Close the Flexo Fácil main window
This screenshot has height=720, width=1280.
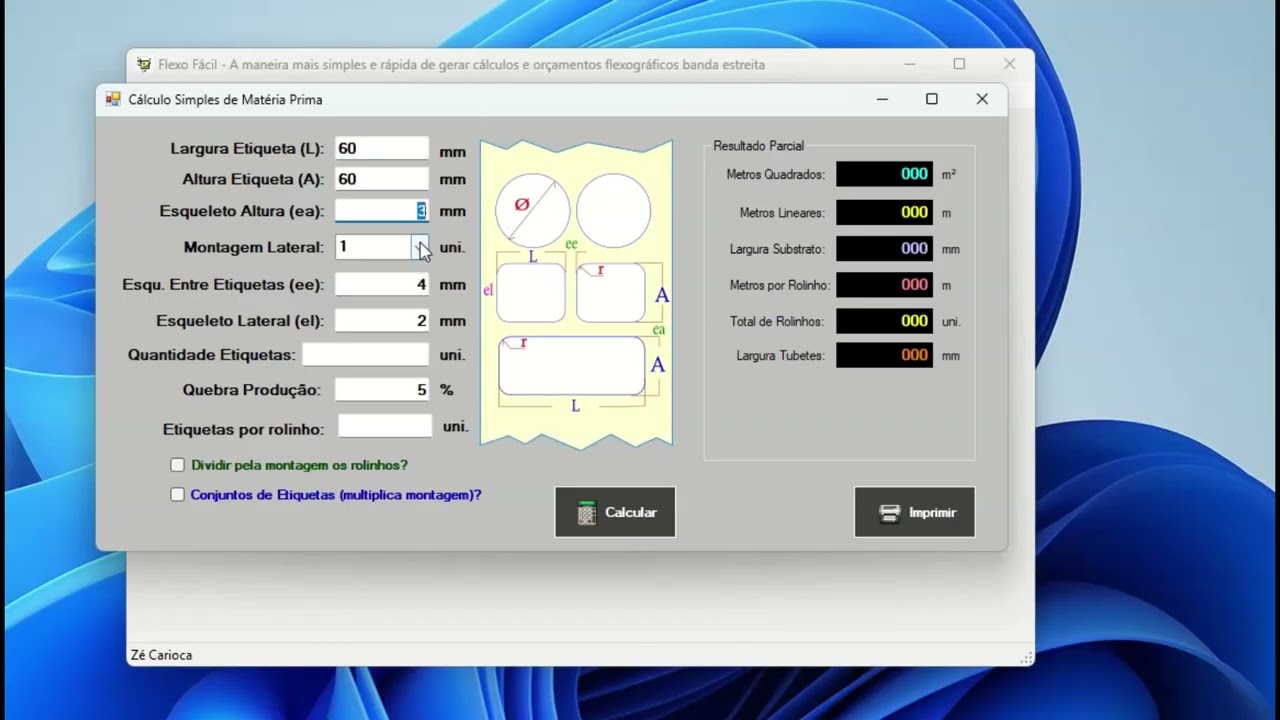click(1009, 64)
